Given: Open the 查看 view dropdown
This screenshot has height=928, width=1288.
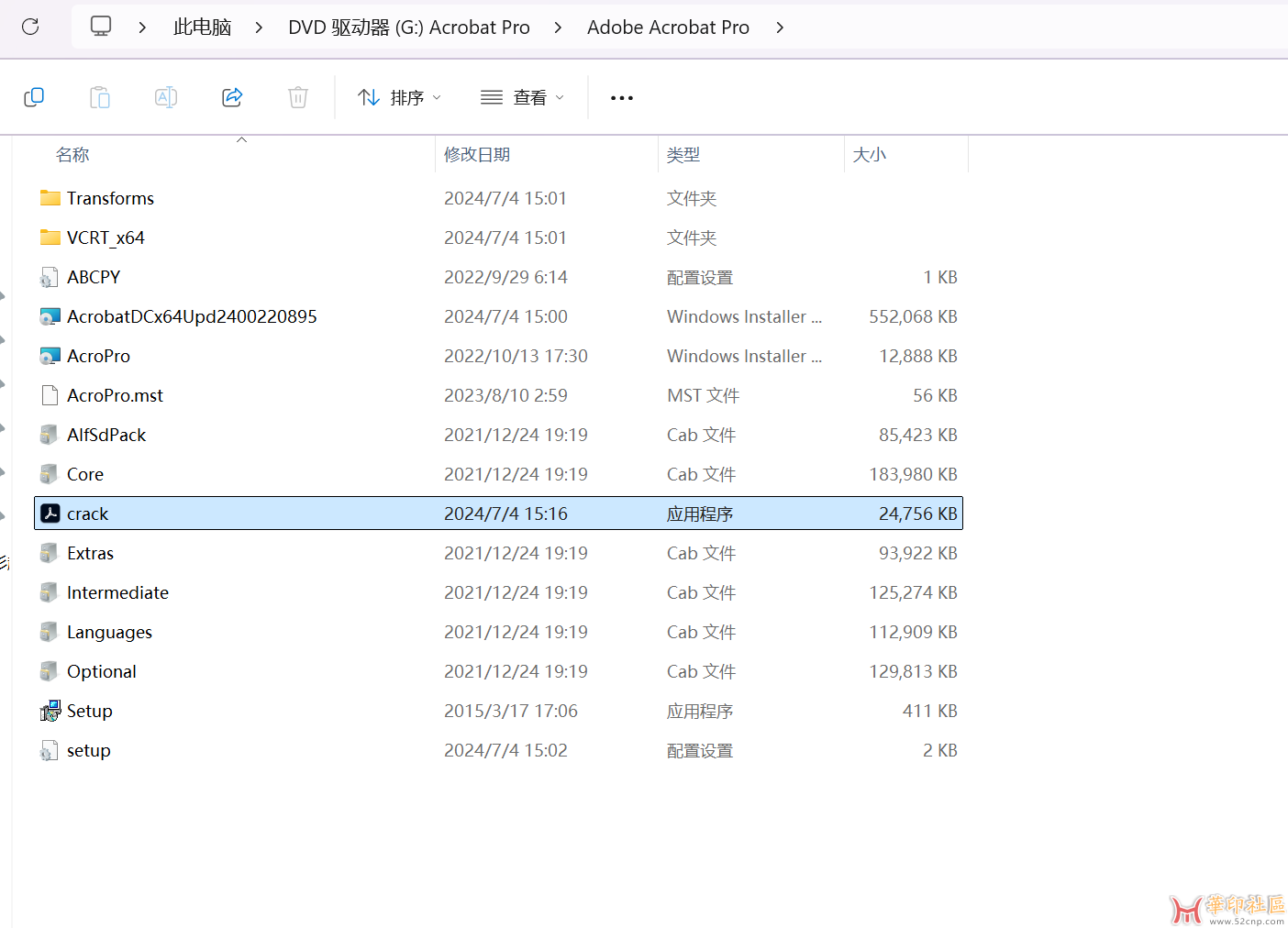Looking at the screenshot, I should click(x=522, y=97).
